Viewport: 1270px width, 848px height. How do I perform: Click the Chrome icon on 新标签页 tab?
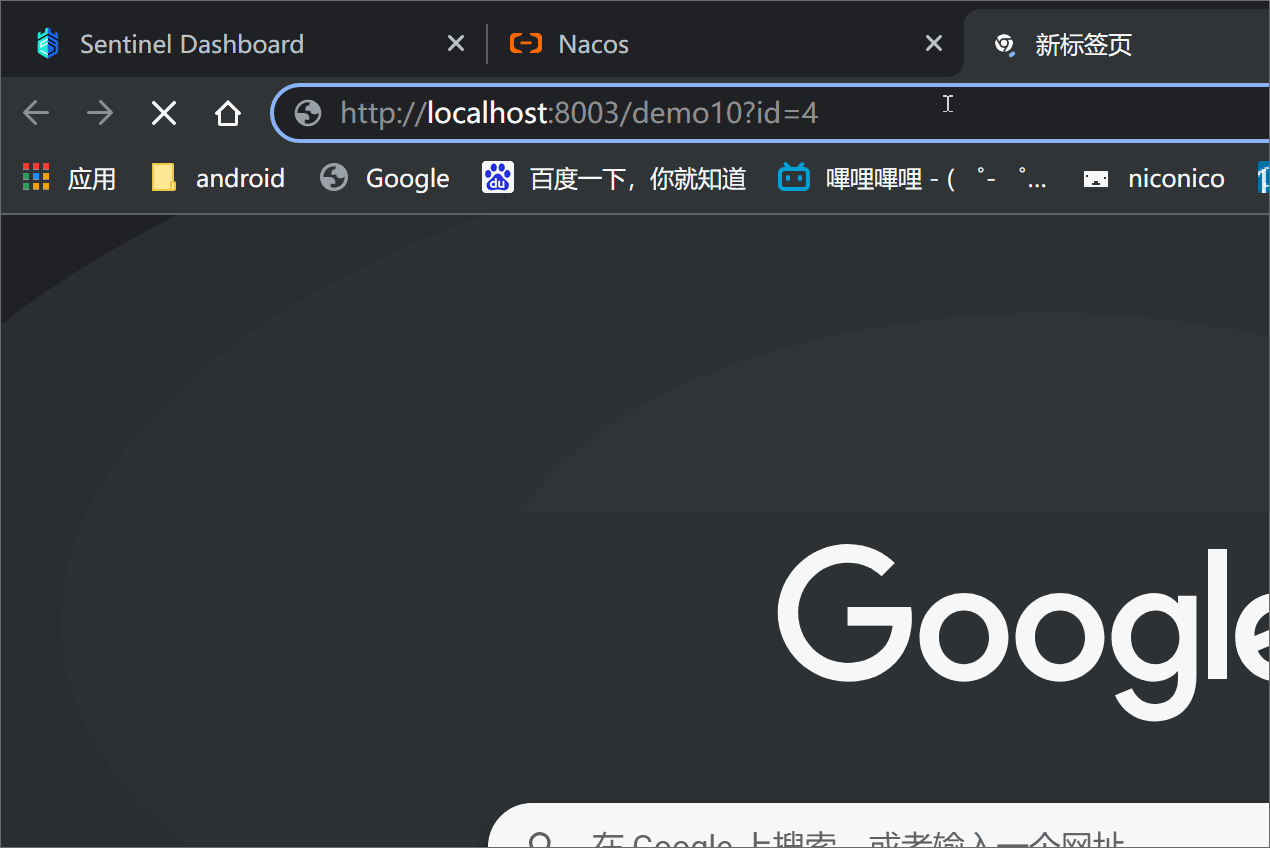point(1004,44)
